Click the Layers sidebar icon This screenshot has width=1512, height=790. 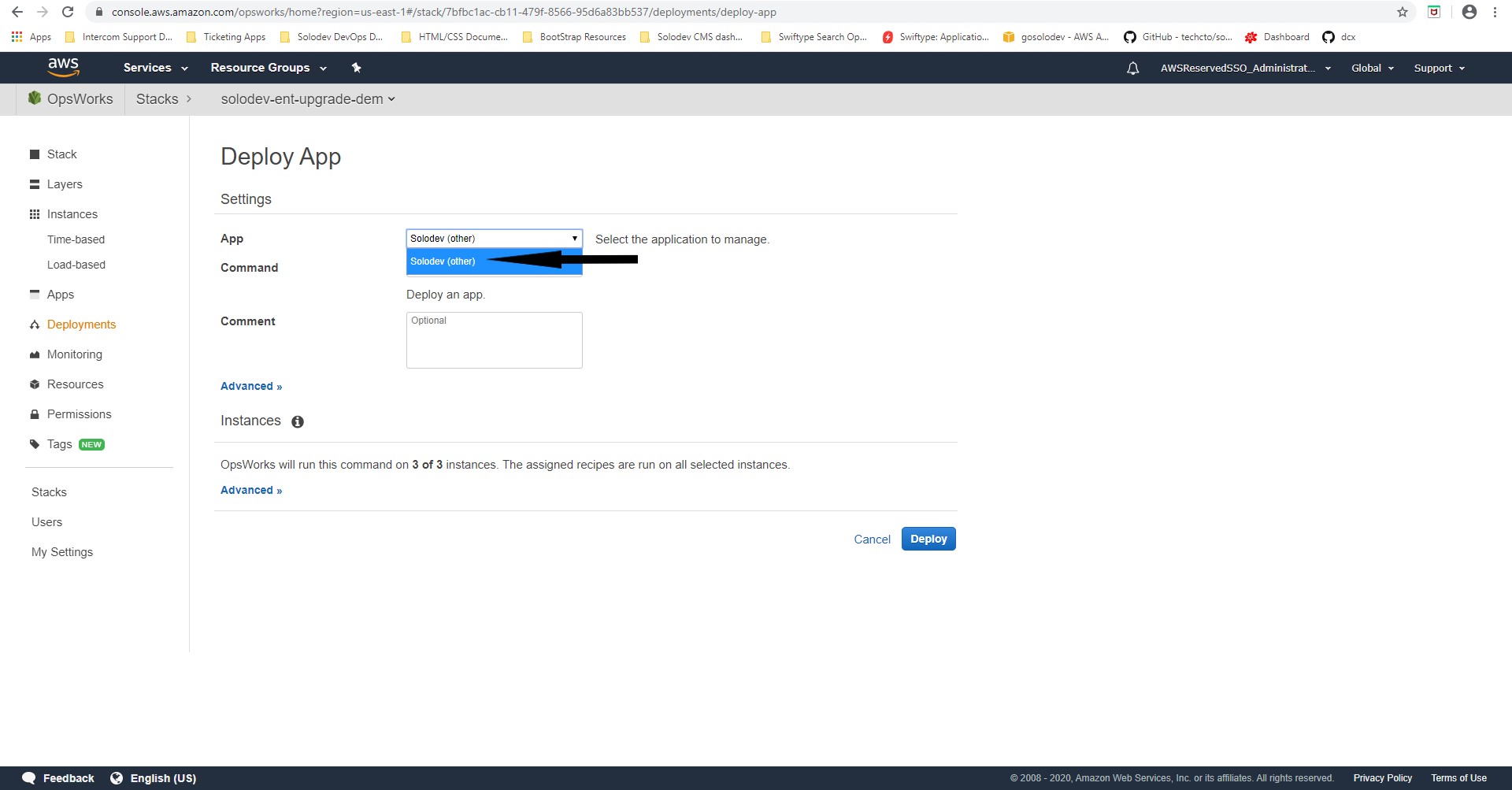click(35, 184)
